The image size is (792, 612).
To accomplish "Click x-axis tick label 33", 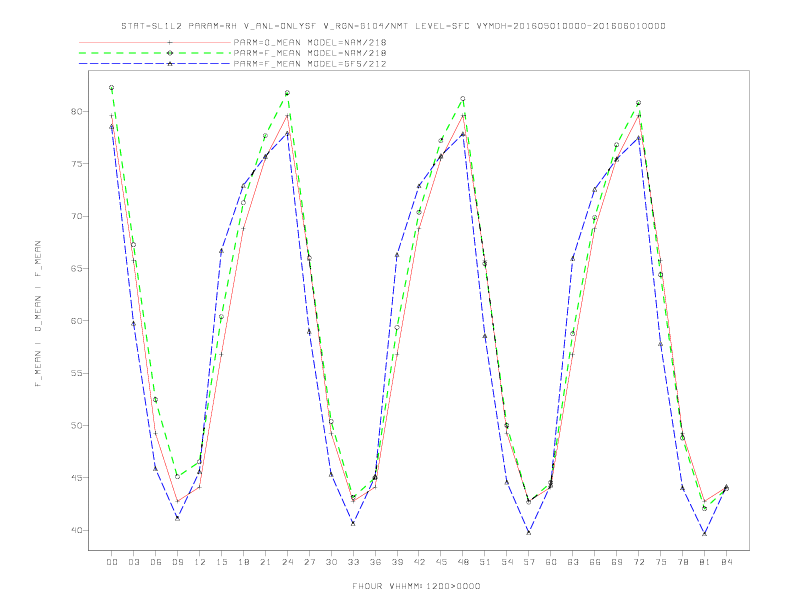I will pyautogui.click(x=353, y=562).
